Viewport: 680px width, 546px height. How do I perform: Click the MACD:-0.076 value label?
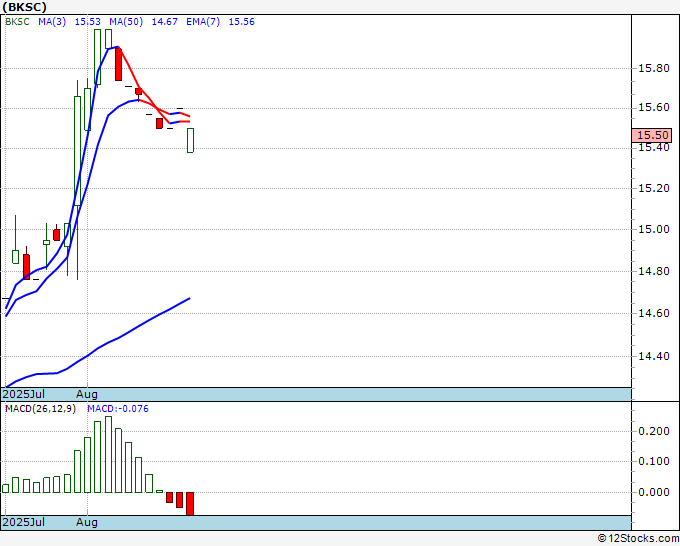click(118, 409)
